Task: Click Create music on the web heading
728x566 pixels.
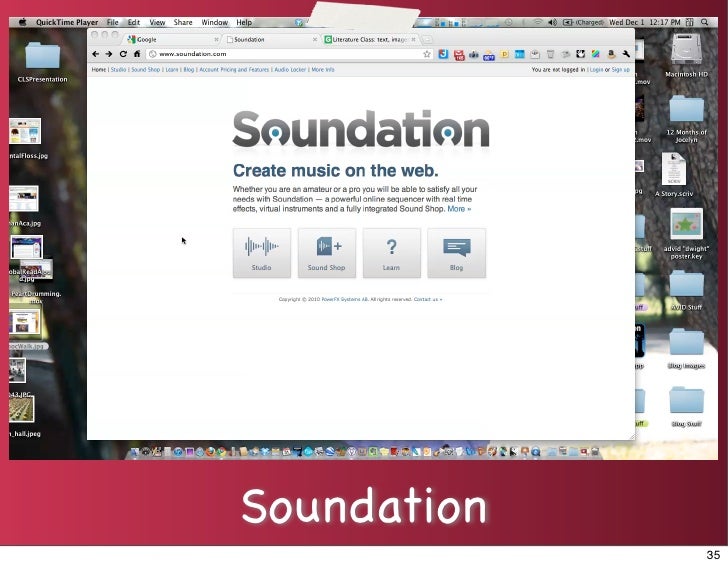Action: [x=335, y=170]
